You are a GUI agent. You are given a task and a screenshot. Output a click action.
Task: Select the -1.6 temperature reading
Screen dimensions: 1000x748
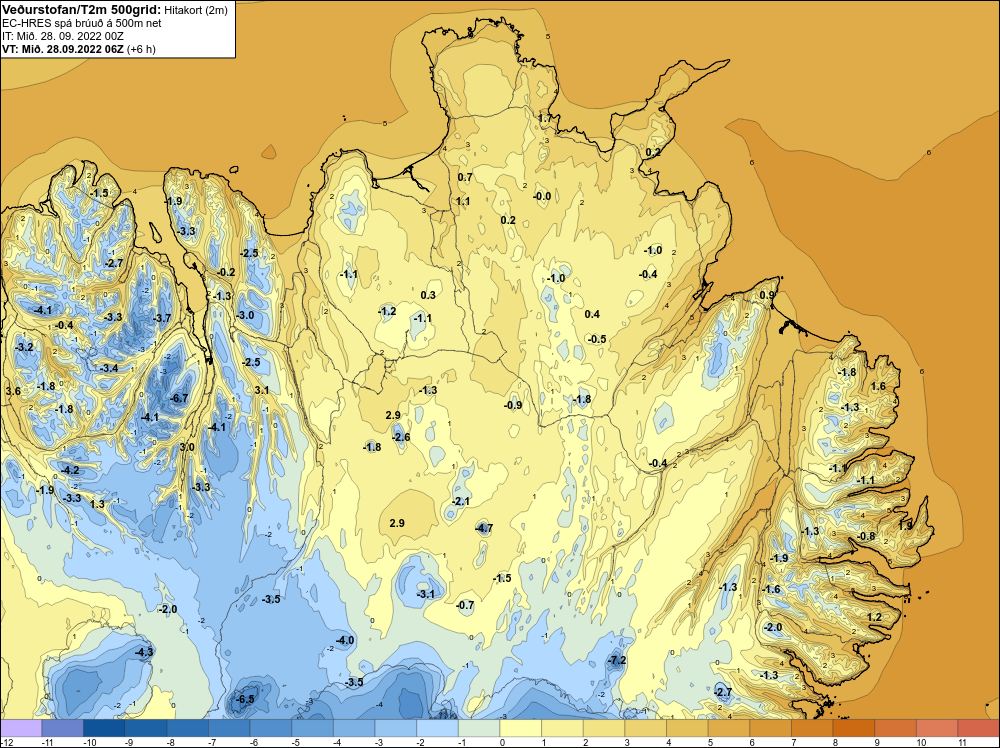coord(772,589)
